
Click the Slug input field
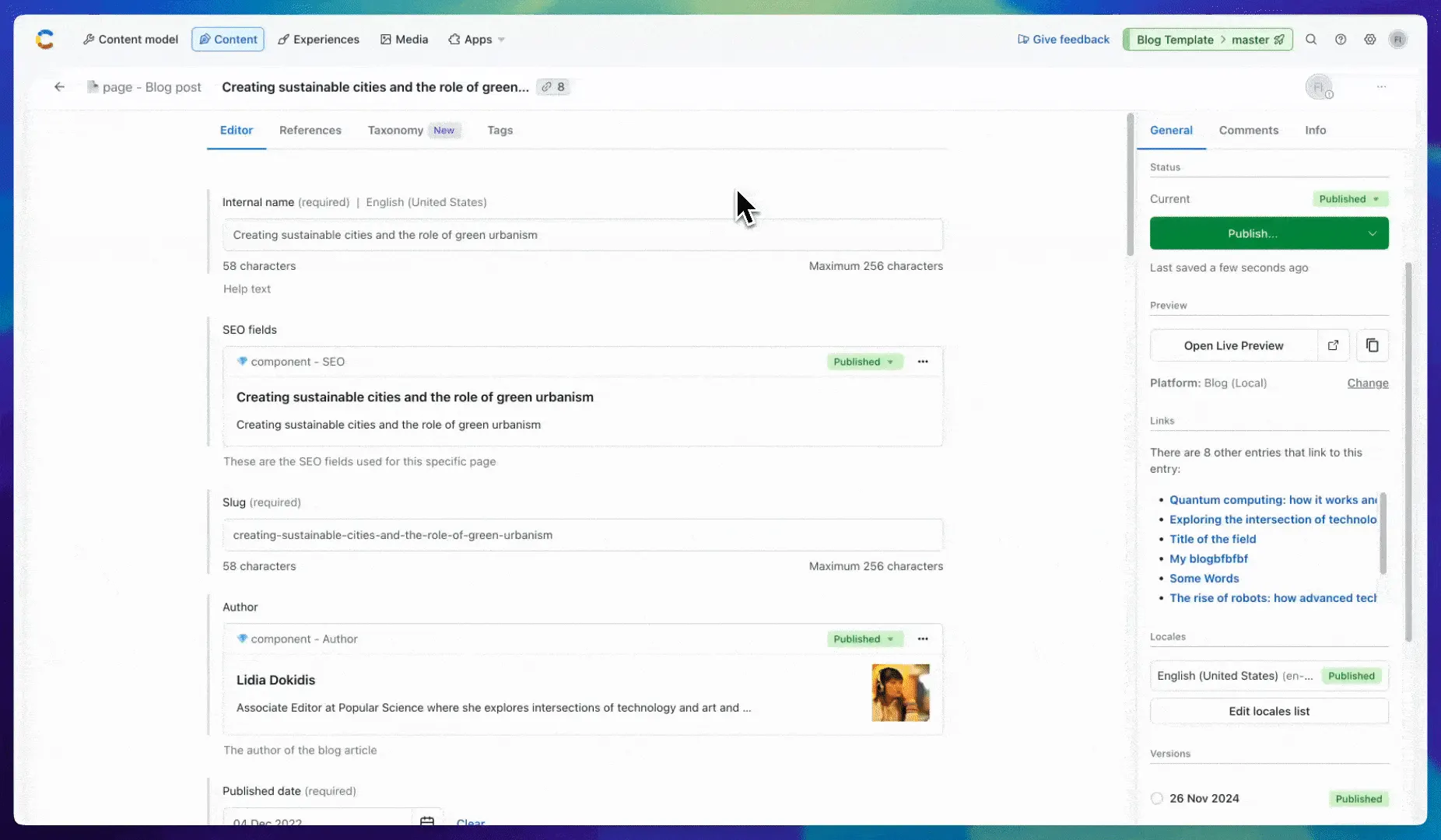tap(583, 535)
